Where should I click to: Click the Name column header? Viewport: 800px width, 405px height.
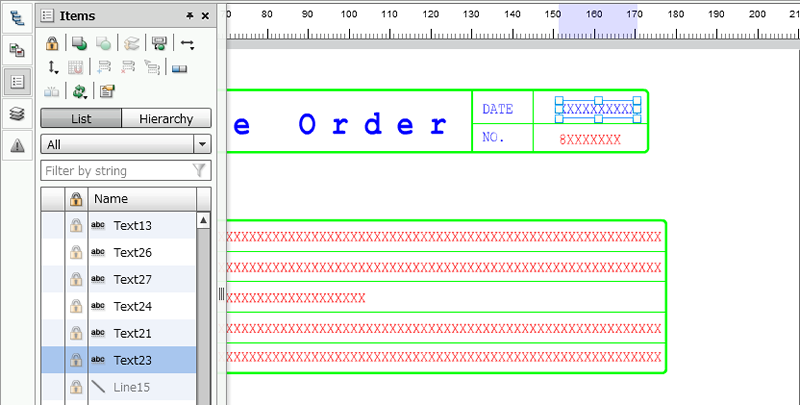[x=142, y=198]
